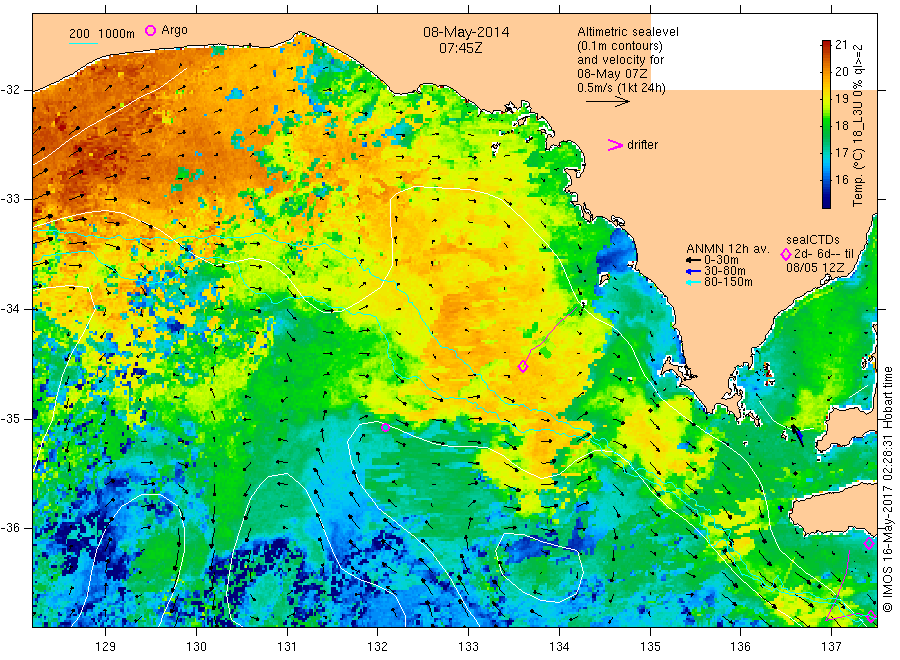Click the '17' colorbar tick label

841,152
